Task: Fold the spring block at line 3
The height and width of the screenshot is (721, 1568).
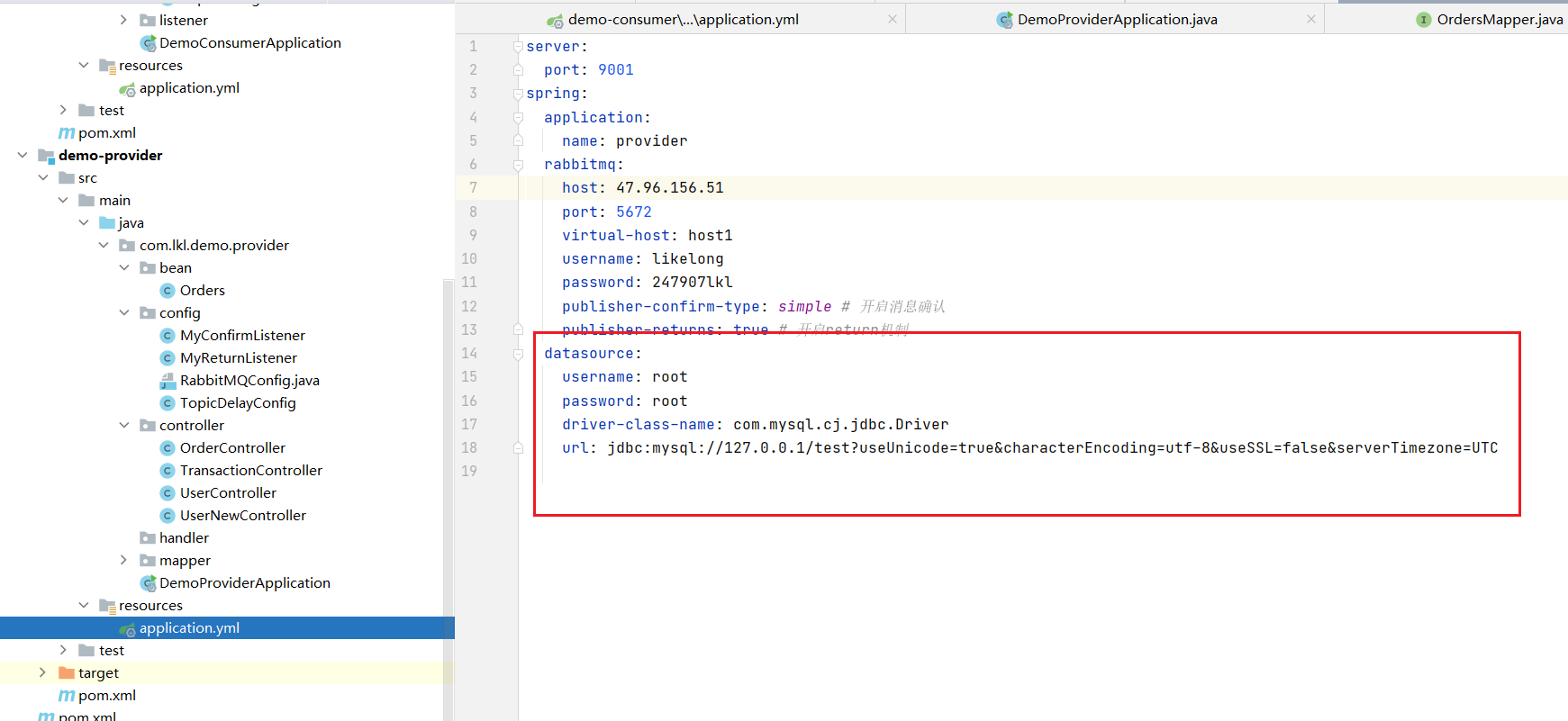Action: pyautogui.click(x=518, y=94)
